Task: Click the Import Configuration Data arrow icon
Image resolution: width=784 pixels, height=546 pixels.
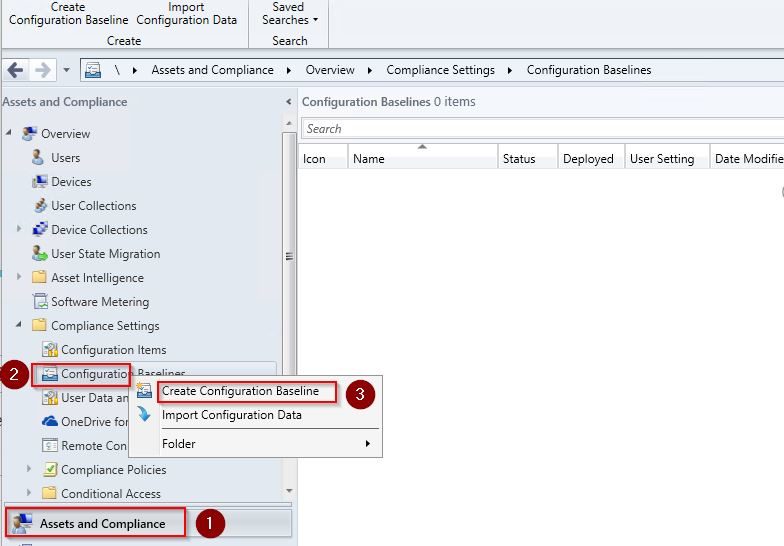Action: click(x=144, y=414)
